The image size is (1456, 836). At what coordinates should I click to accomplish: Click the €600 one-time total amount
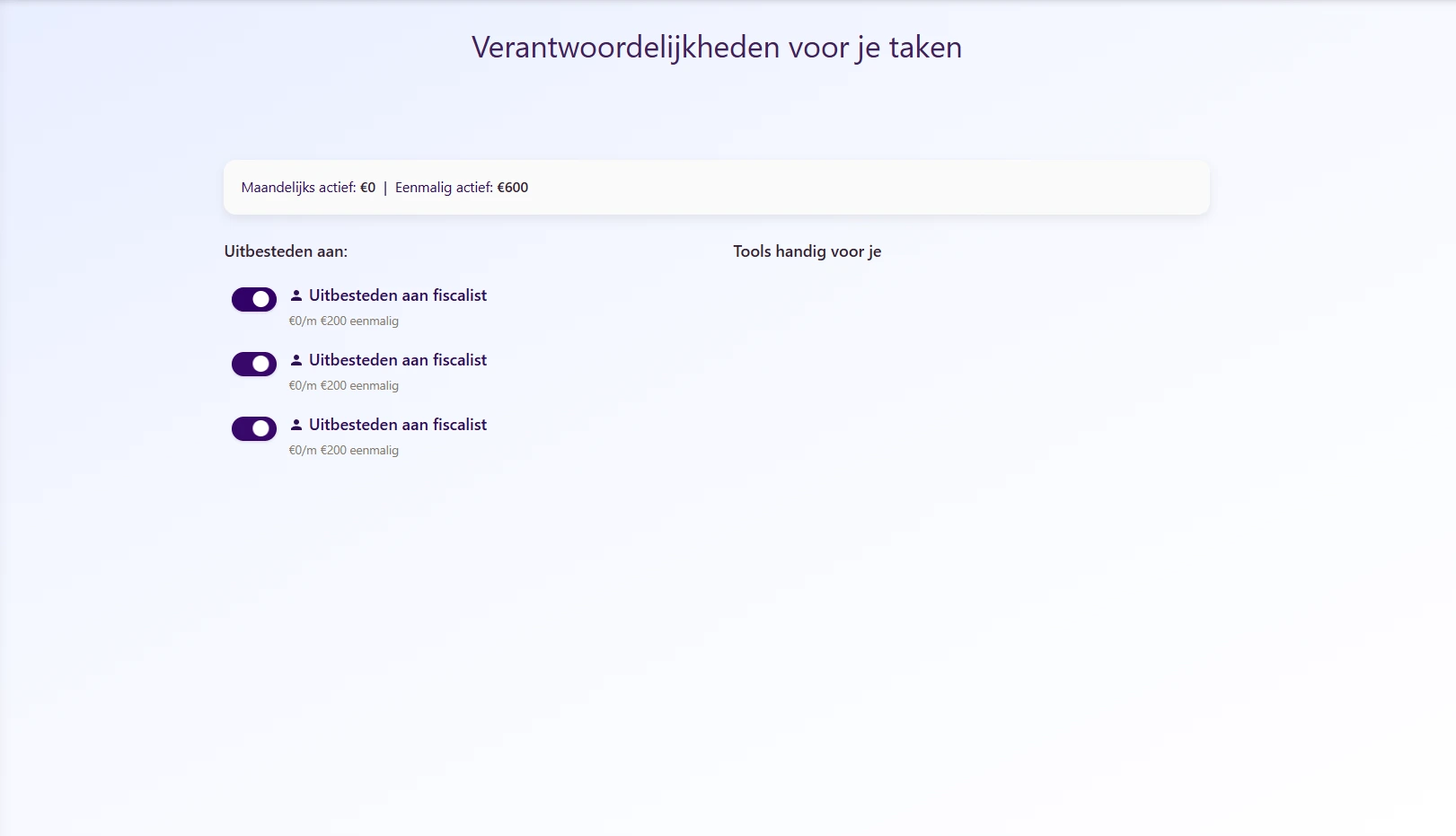coord(513,188)
